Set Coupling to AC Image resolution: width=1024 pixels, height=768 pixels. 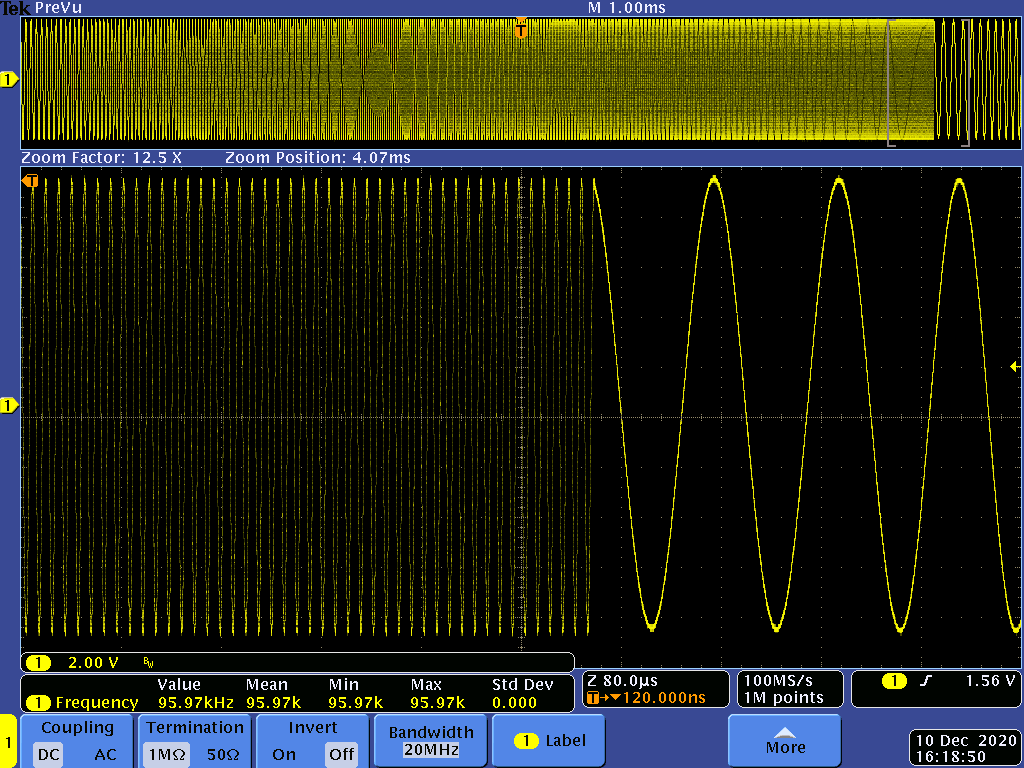point(105,754)
